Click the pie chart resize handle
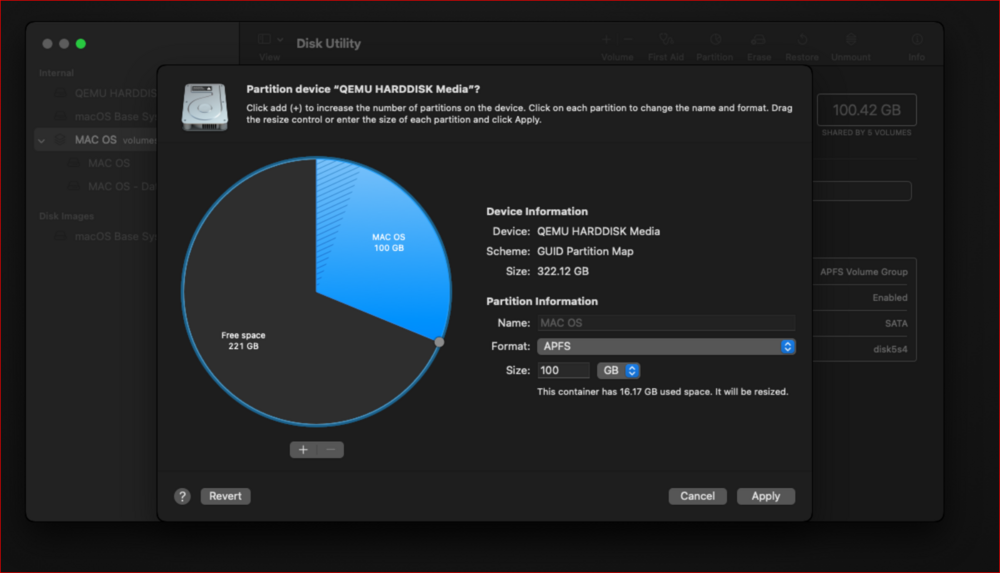 (439, 342)
